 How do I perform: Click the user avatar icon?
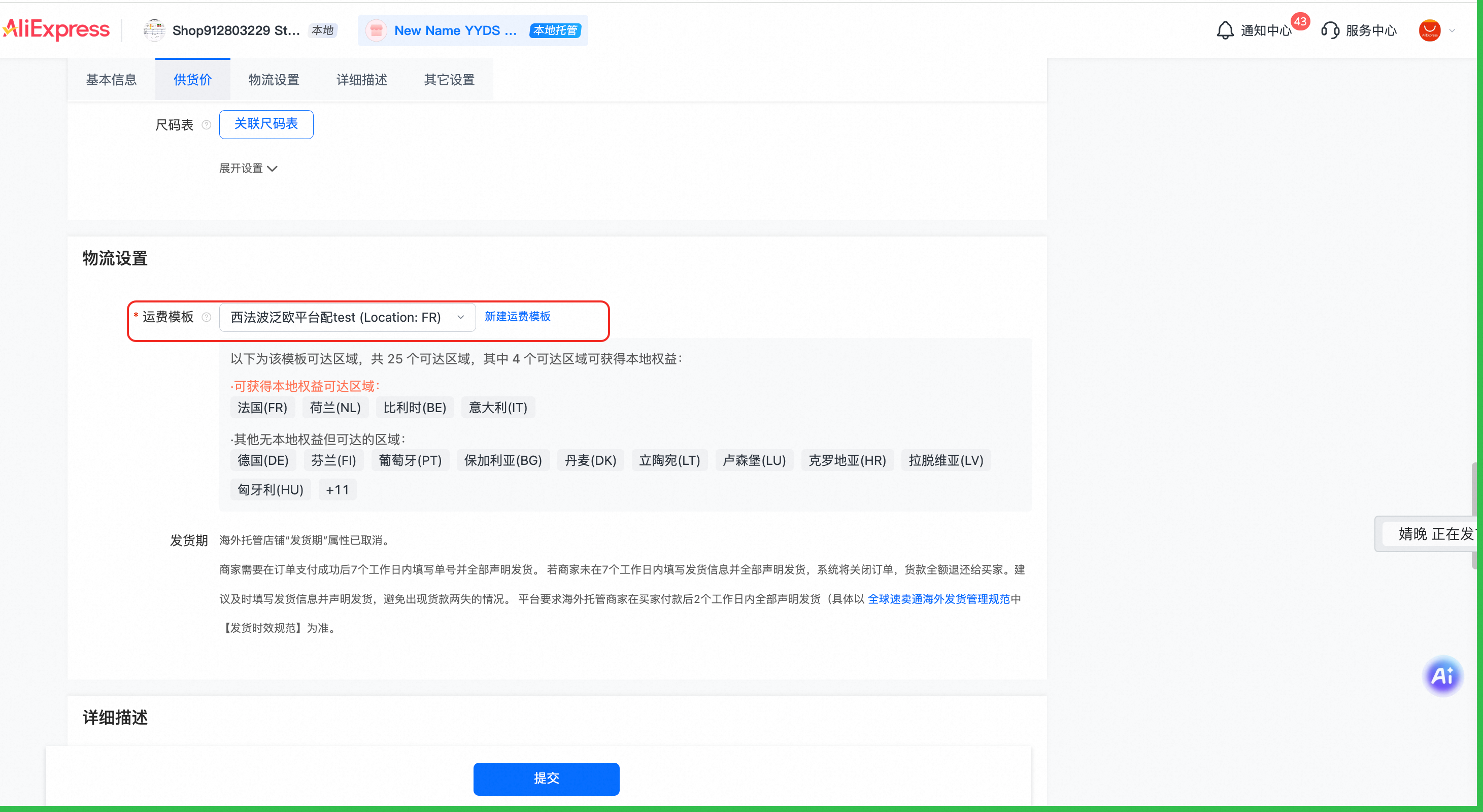(1430, 30)
